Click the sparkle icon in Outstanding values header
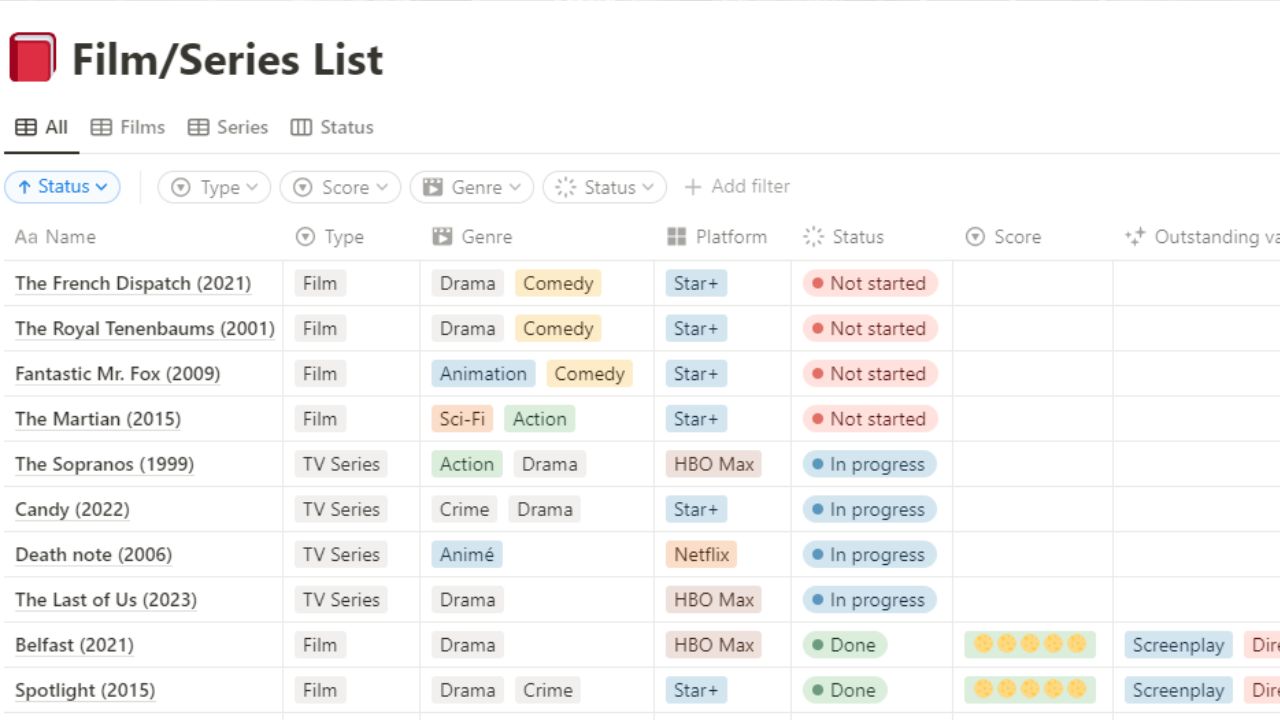 coord(1135,237)
